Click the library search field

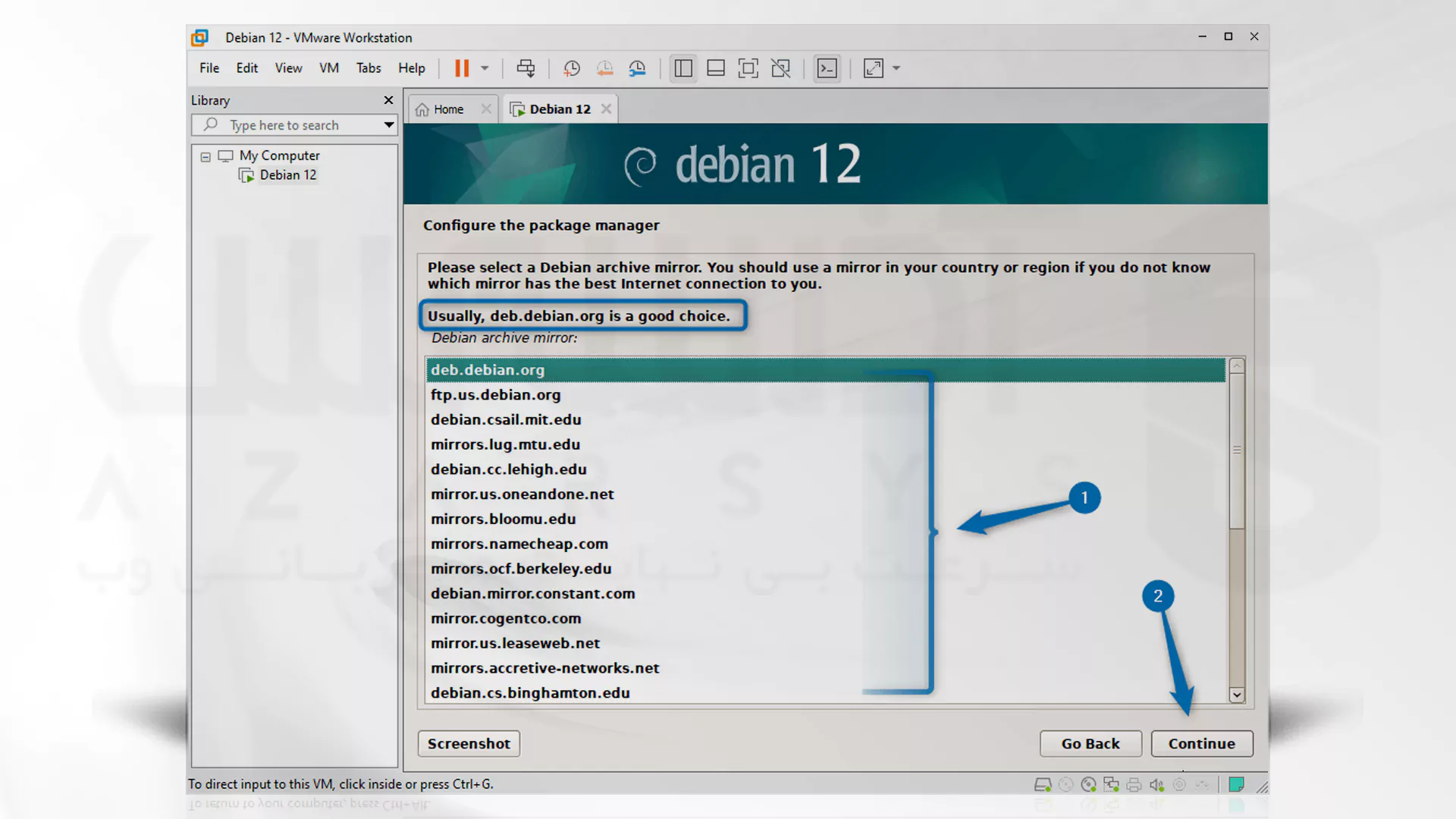click(x=294, y=125)
